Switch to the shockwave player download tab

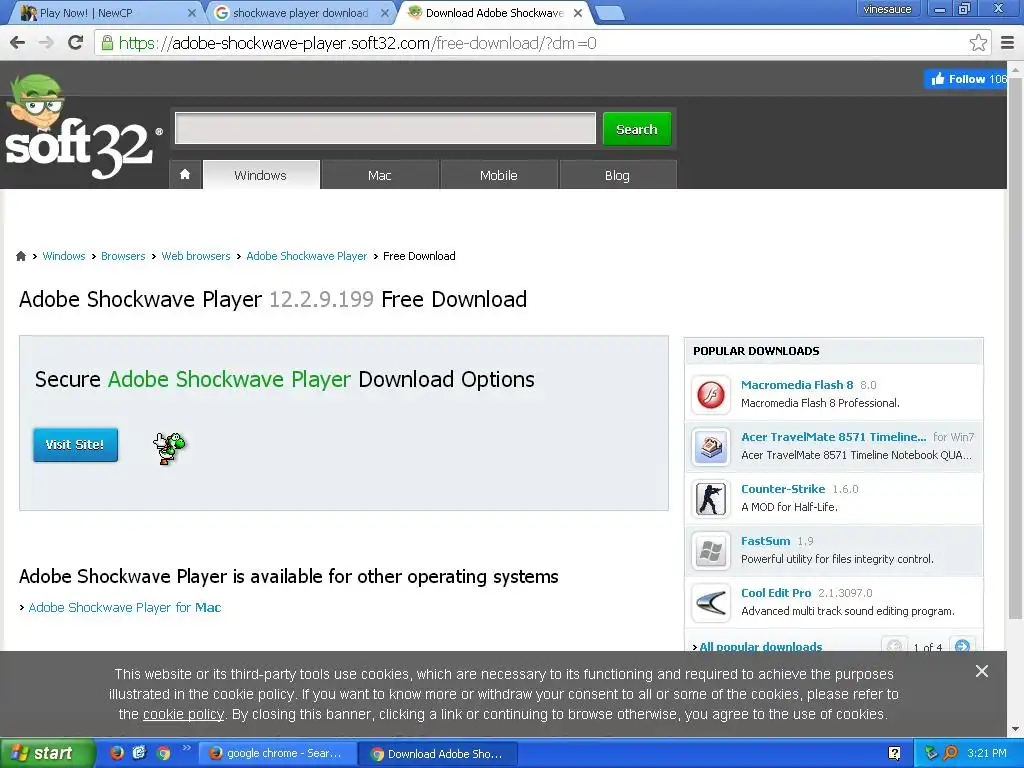[300, 12]
